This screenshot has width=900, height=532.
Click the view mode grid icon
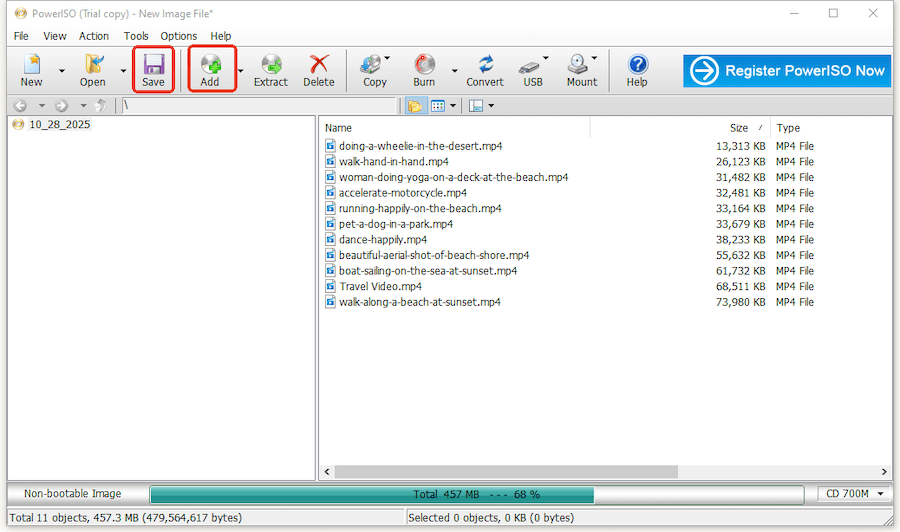[438, 106]
